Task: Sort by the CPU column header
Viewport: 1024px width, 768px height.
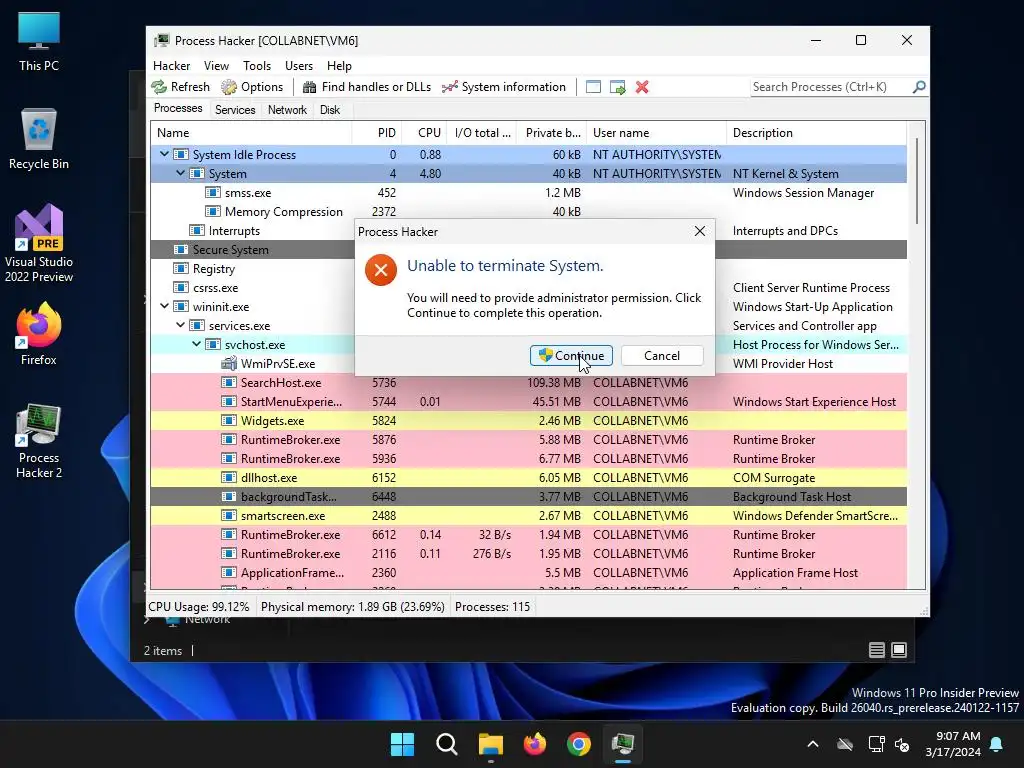Action: pyautogui.click(x=424, y=133)
